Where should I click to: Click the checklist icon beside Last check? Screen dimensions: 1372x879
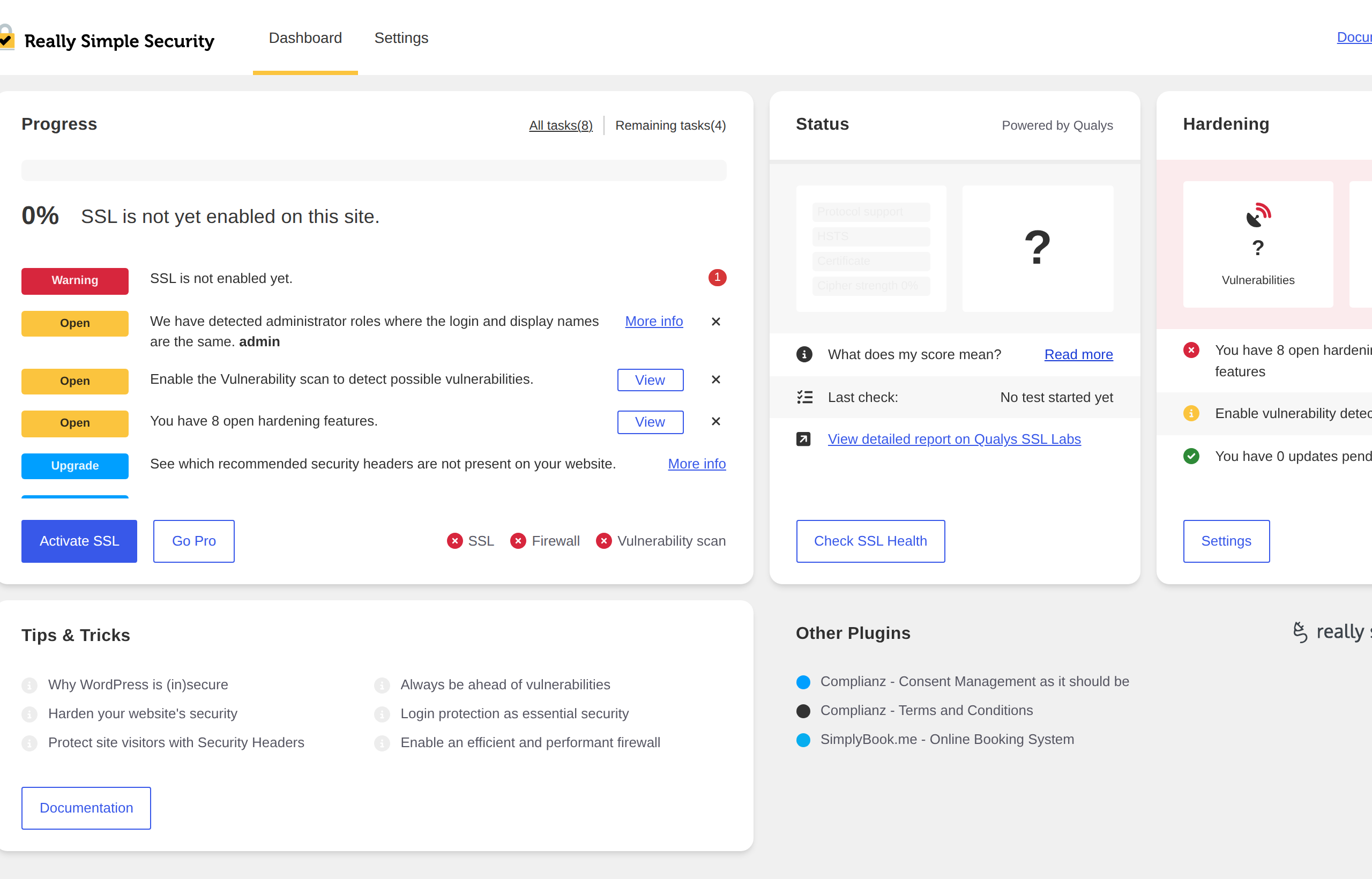click(x=804, y=397)
